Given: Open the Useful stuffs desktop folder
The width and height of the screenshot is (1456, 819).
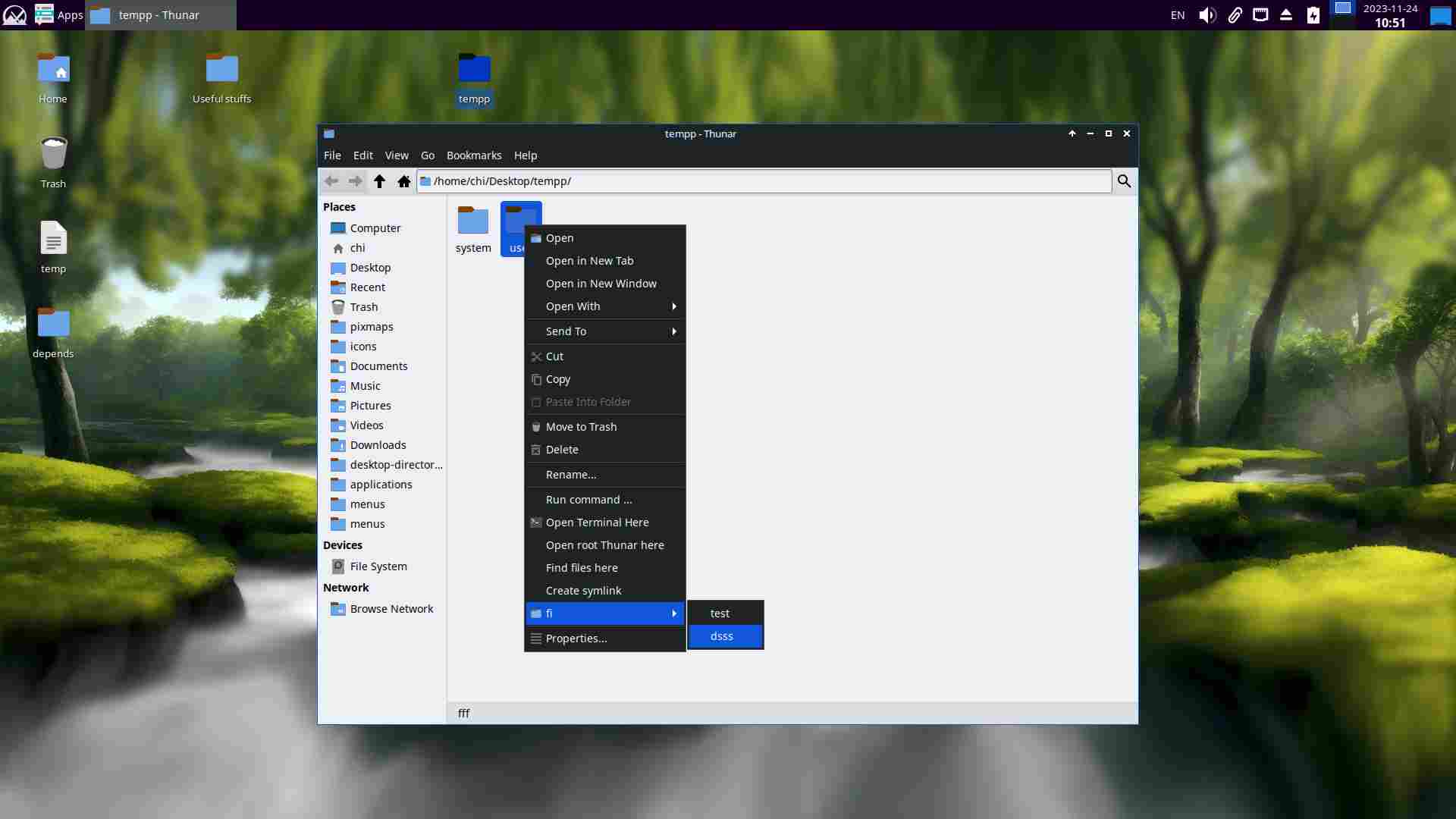Looking at the screenshot, I should click(x=221, y=70).
